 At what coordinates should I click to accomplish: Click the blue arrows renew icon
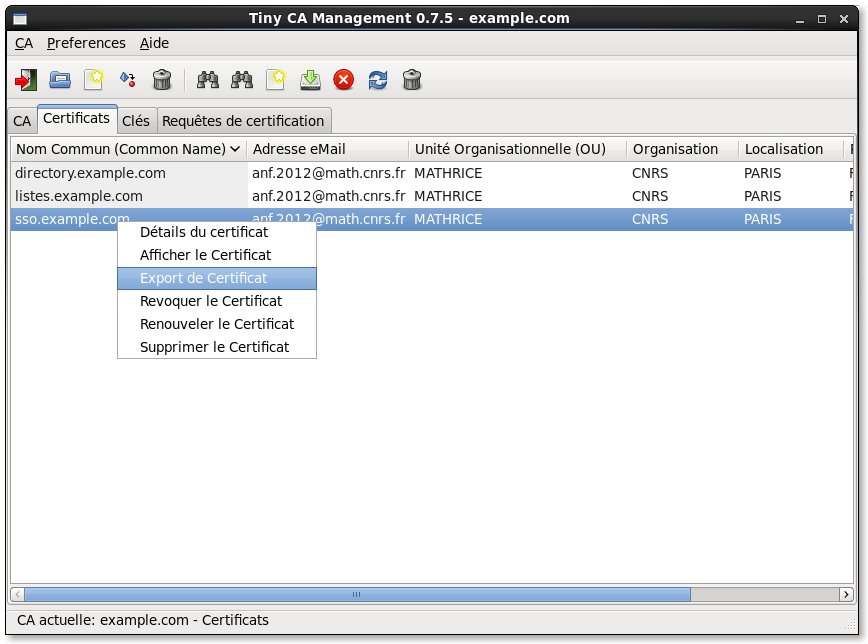(x=378, y=80)
